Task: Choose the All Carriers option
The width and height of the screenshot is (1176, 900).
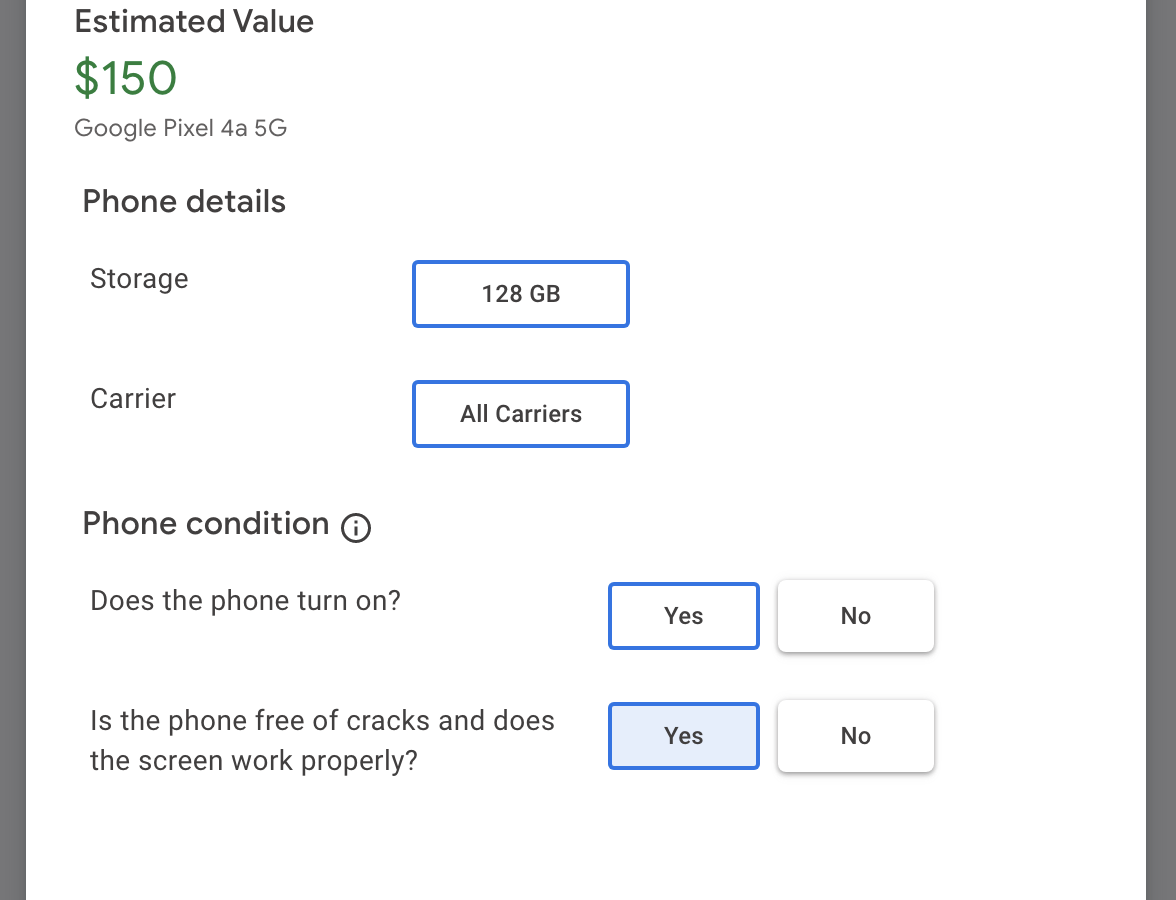Action: [521, 414]
